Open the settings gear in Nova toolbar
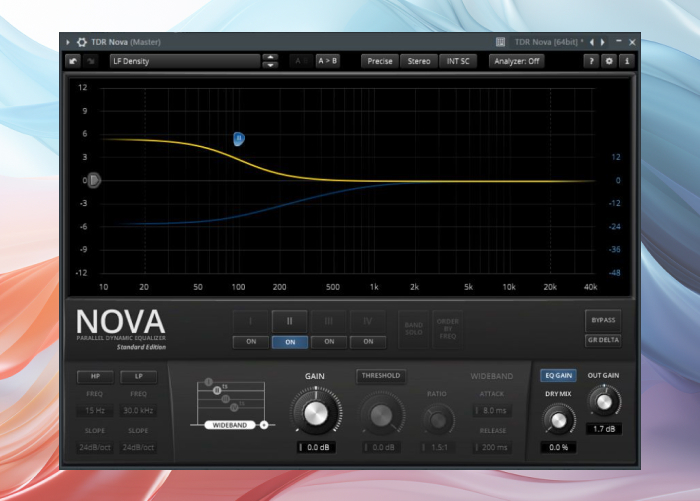The width and height of the screenshot is (700, 501). [609, 61]
